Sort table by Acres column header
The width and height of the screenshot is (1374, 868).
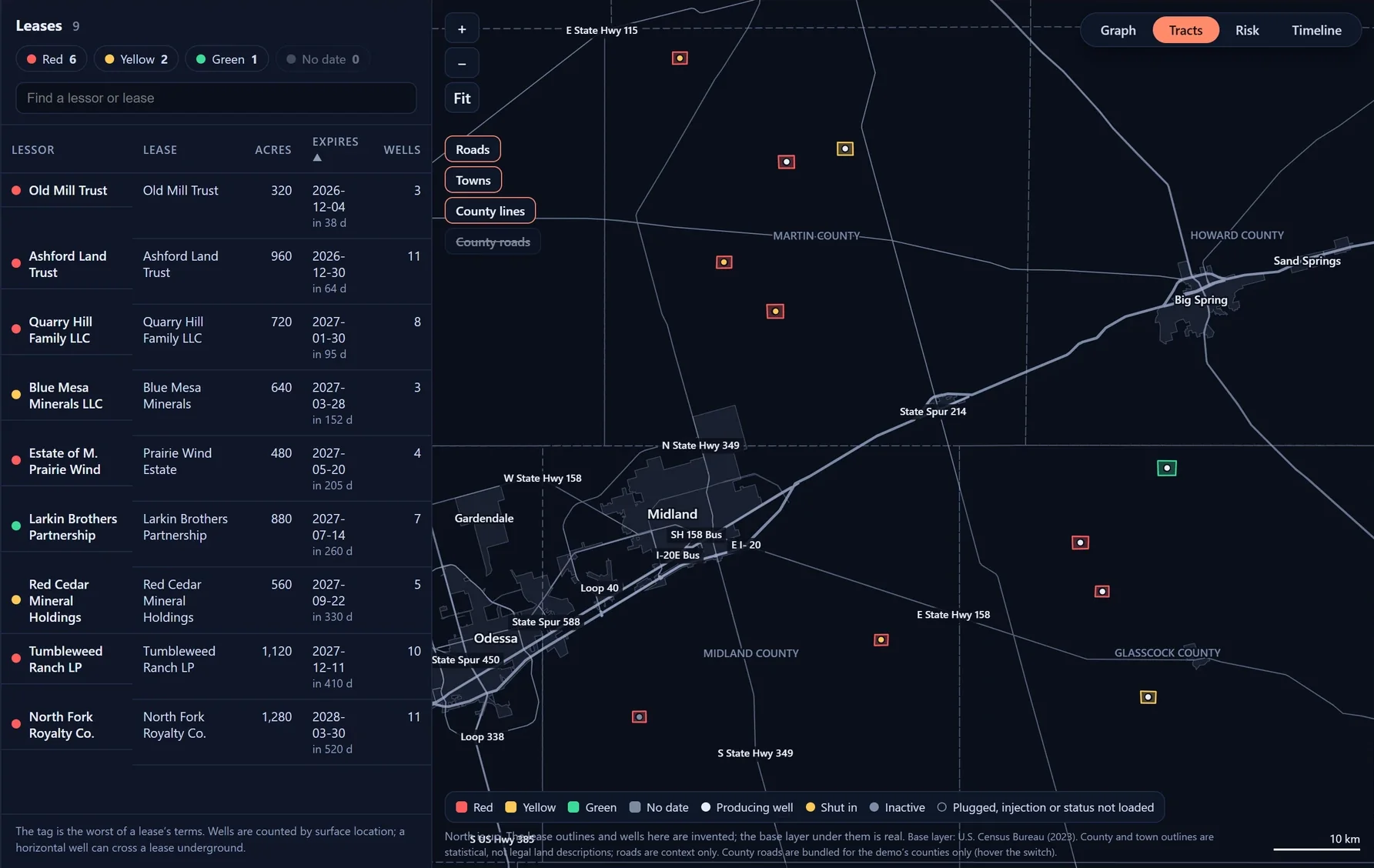pos(273,150)
